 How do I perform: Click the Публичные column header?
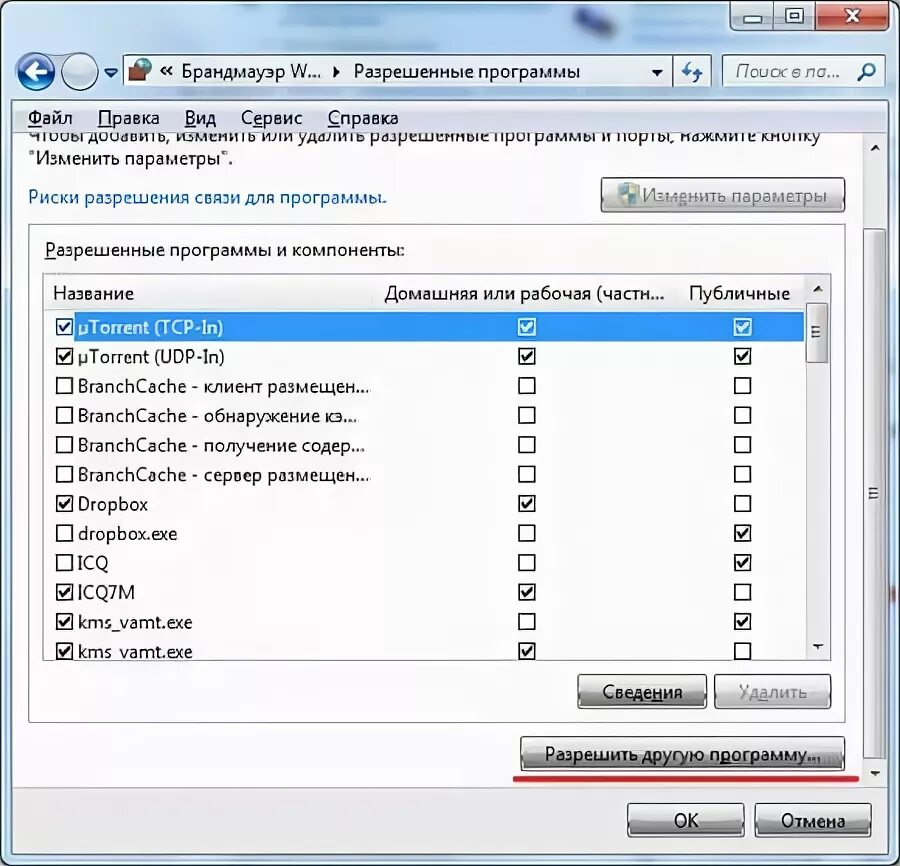(739, 293)
